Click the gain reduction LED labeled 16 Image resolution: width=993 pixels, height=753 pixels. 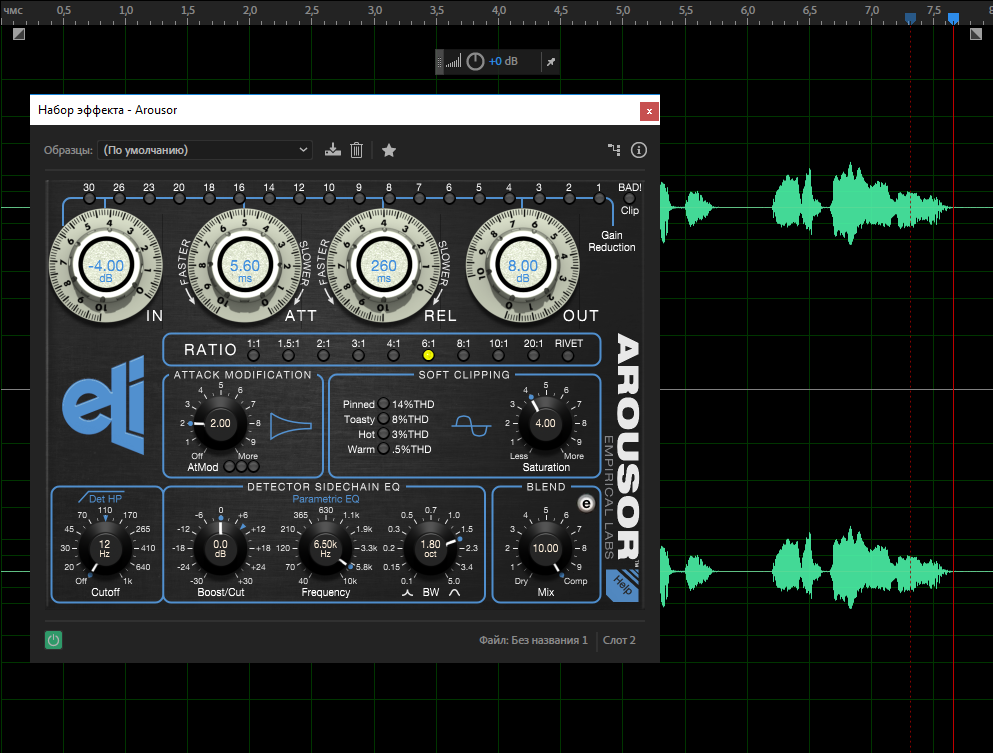coord(239,199)
